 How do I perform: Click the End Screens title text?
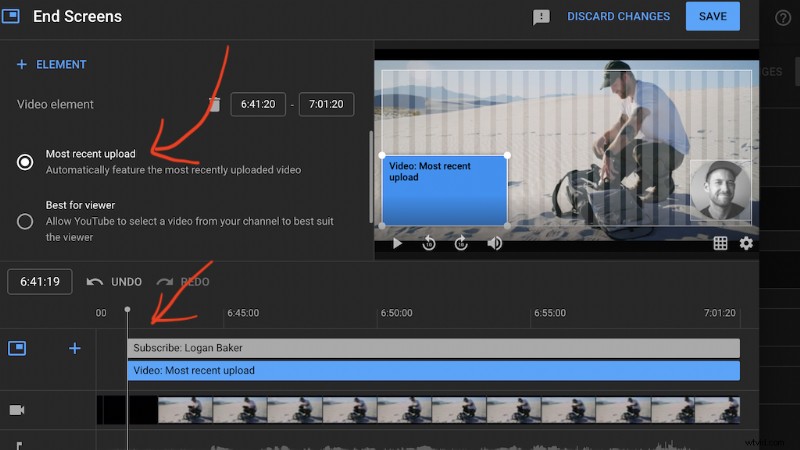click(78, 16)
